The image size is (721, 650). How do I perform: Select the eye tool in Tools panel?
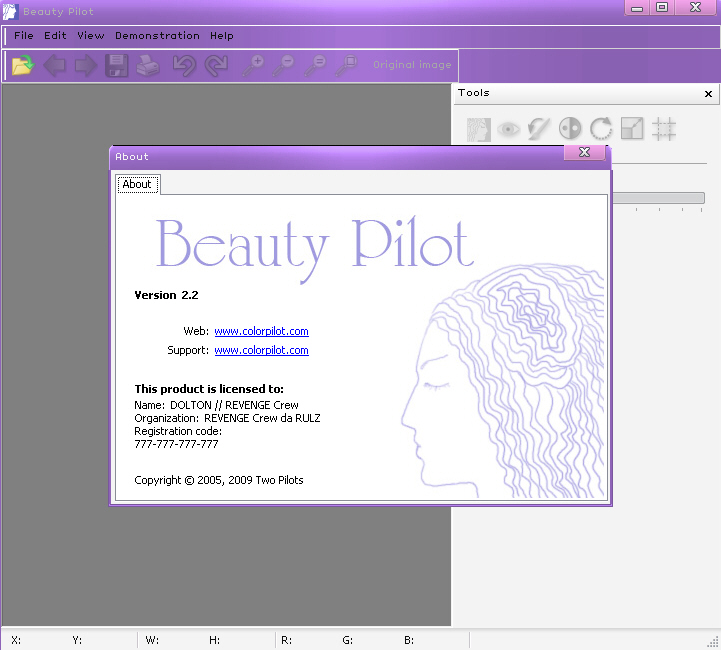click(x=508, y=129)
